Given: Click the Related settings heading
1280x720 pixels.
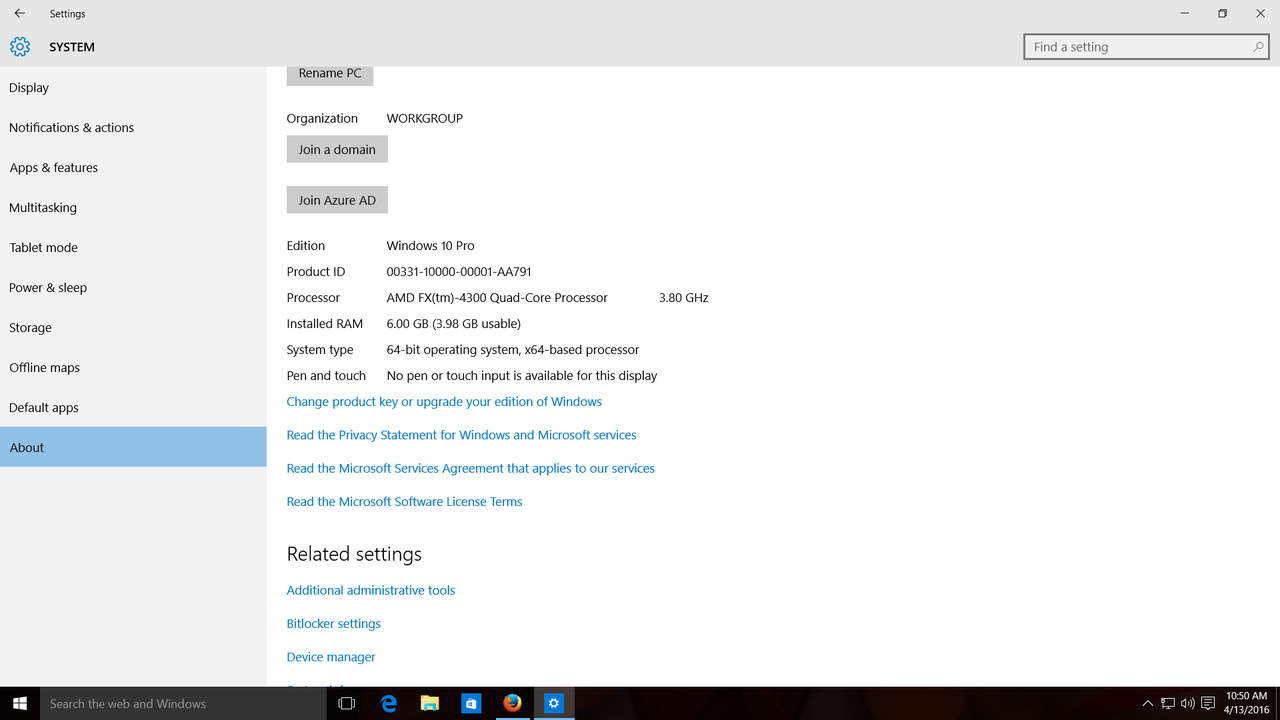Looking at the screenshot, I should point(354,554).
